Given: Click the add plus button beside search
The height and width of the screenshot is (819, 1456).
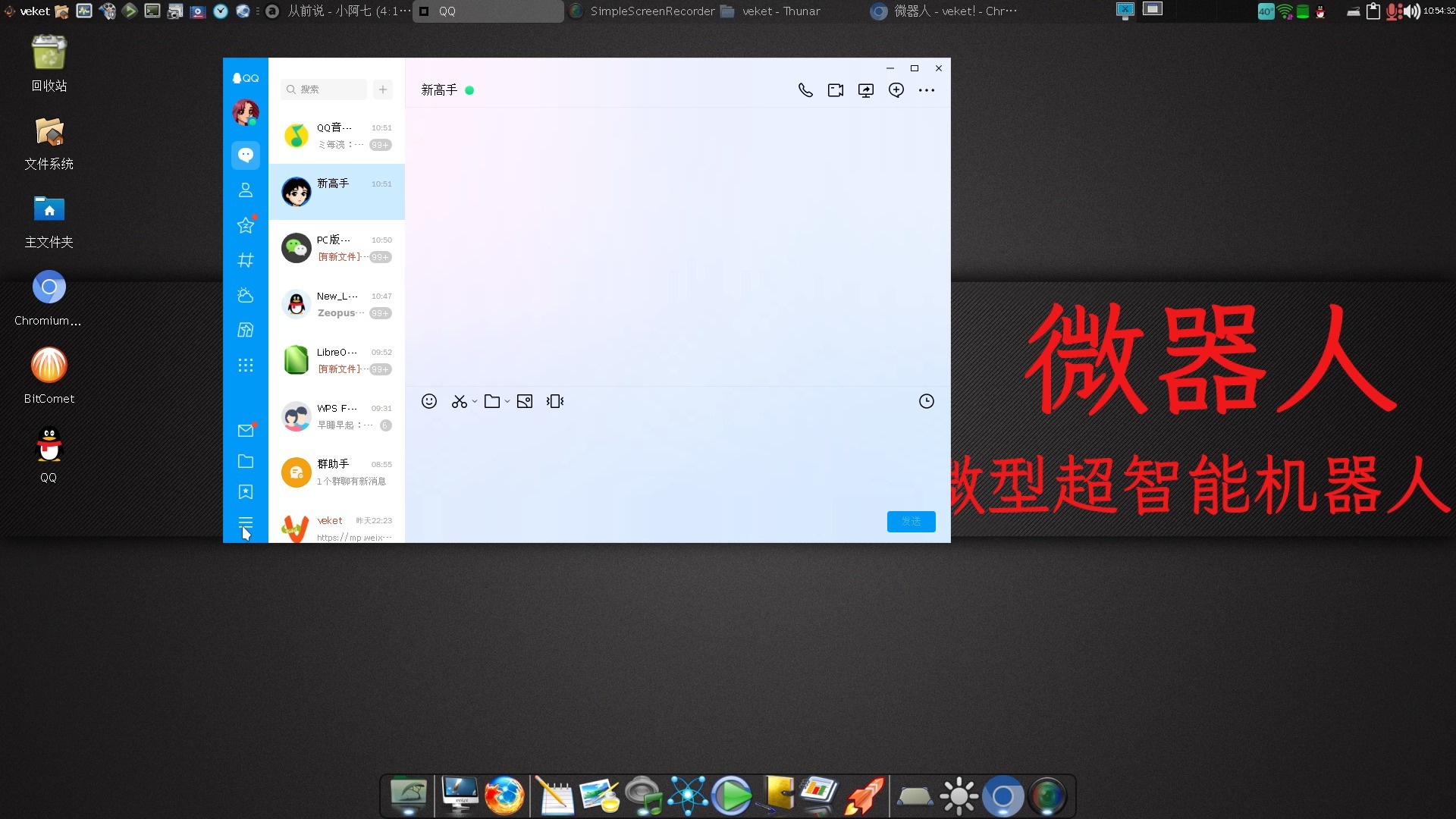Looking at the screenshot, I should click(383, 89).
